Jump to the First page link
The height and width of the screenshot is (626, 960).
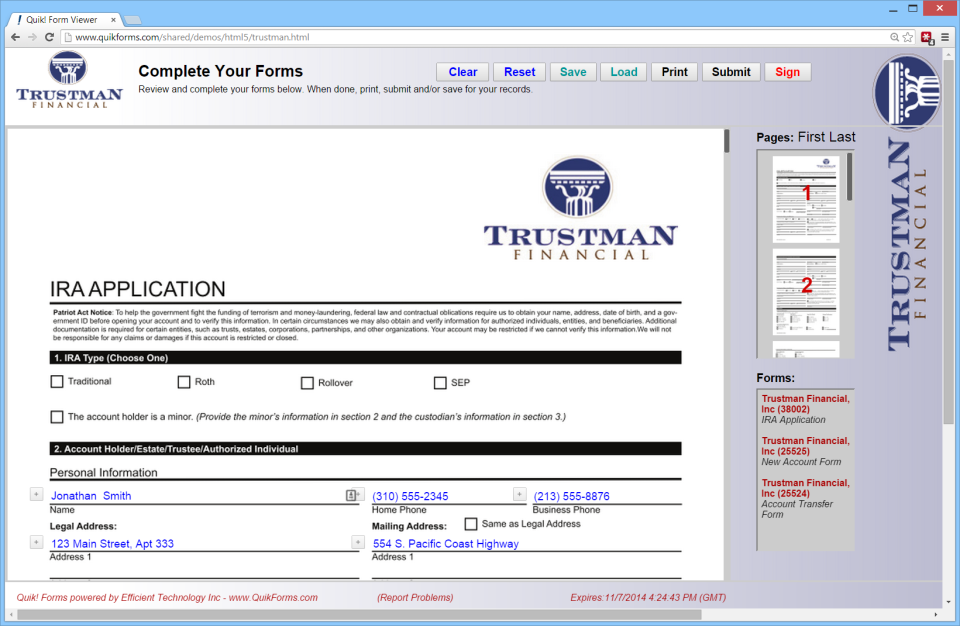click(811, 137)
